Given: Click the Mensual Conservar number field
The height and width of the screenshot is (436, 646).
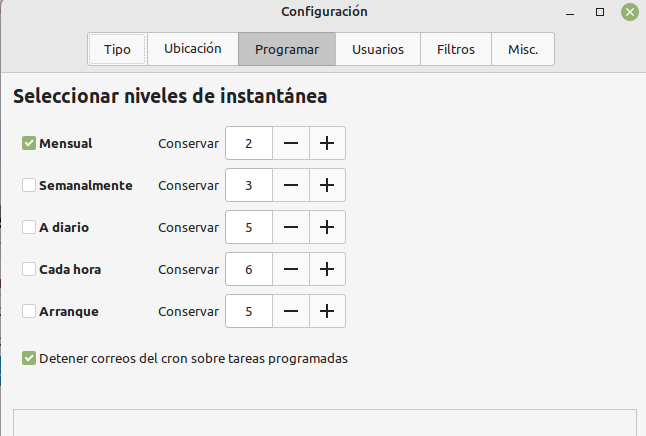Looking at the screenshot, I should [x=249, y=143].
